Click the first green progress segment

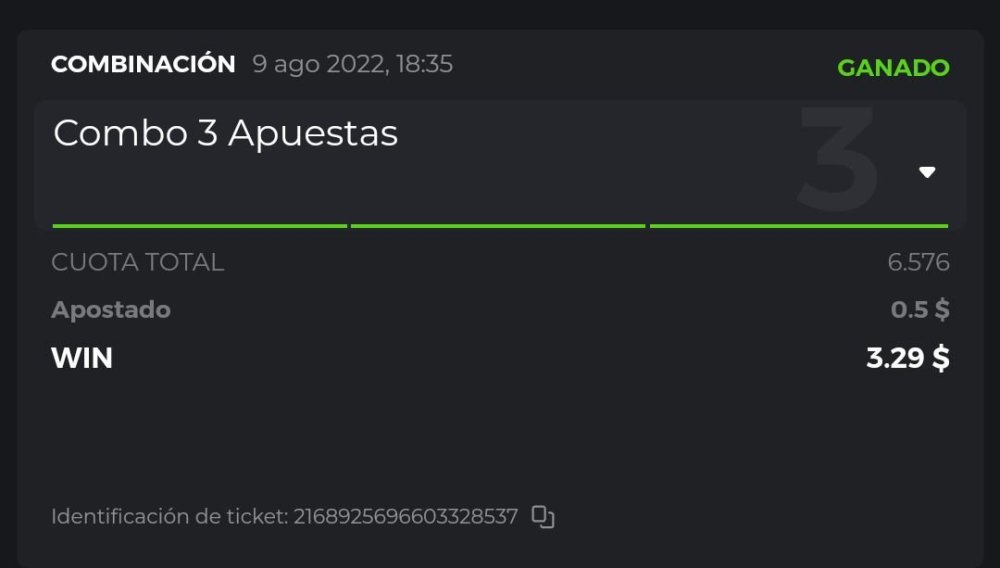(x=199, y=226)
